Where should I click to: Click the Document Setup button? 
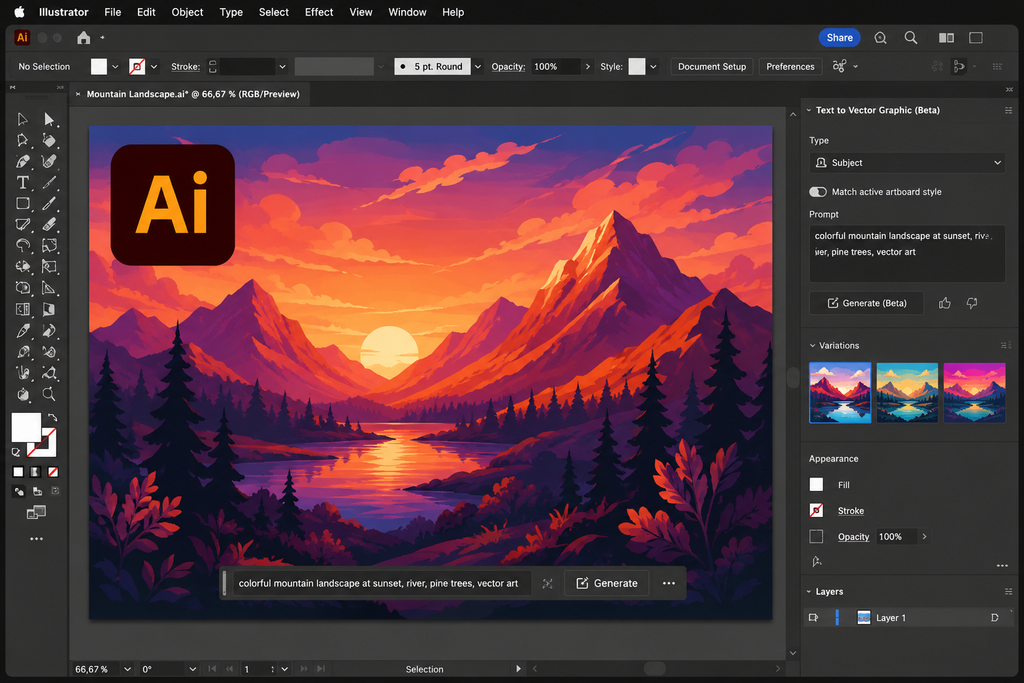(x=712, y=67)
